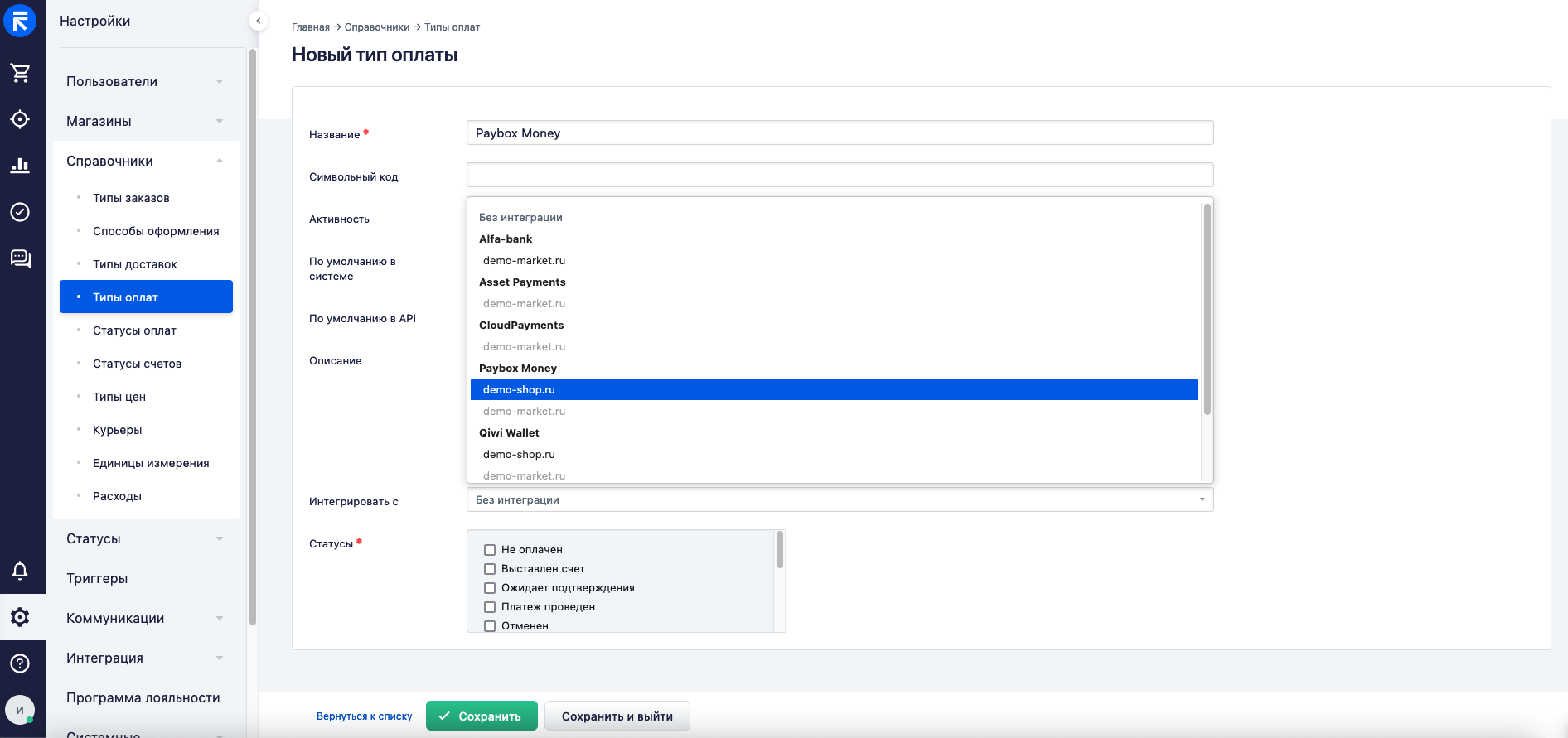The width and height of the screenshot is (1568, 738).
Task: Select 'Без интеграции' option in list
Action: coord(834,217)
